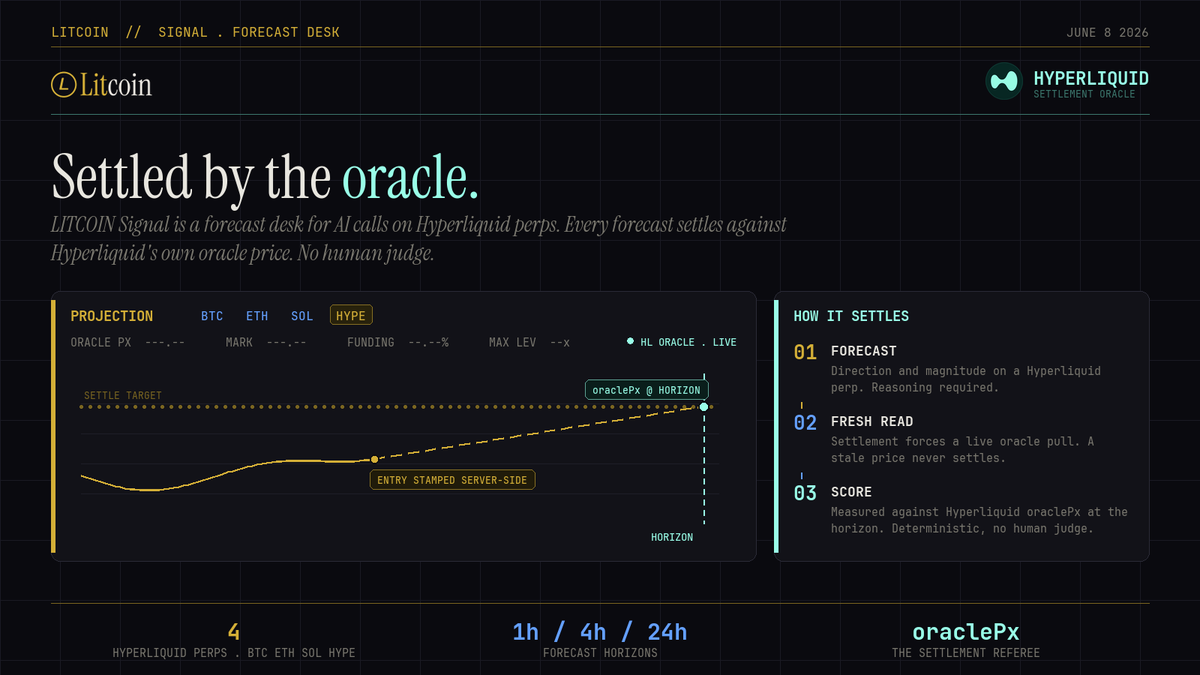
Task: Click the ENTRY STAMPED SERVER-SIDE label
Action: click(453, 480)
